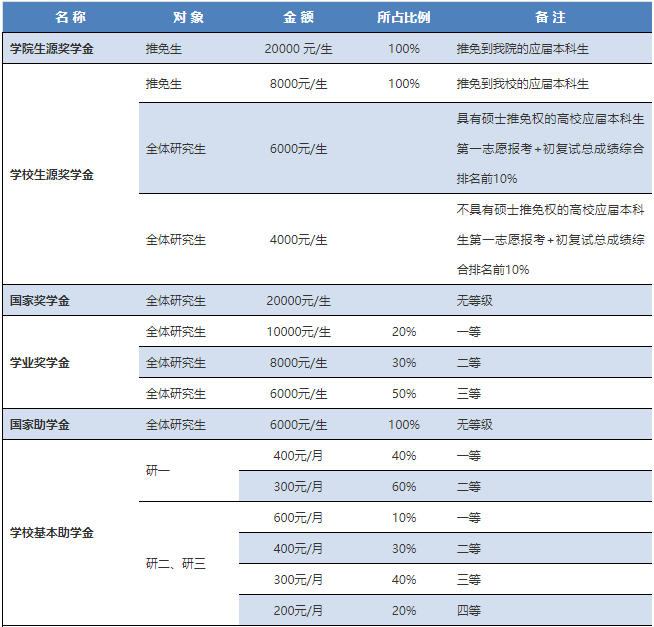Image resolution: width=654 pixels, height=627 pixels.
Task: Click 100% in the 学院生源奖学金 row
Action: click(404, 49)
